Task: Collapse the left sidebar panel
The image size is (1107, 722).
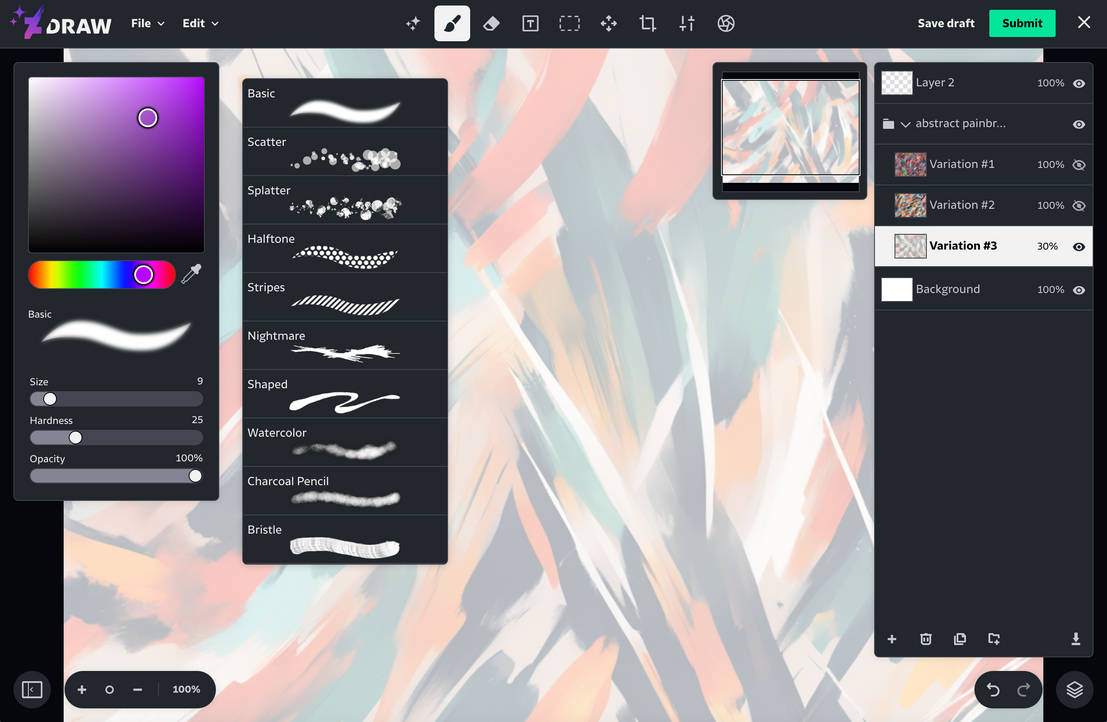Action: (x=32, y=690)
